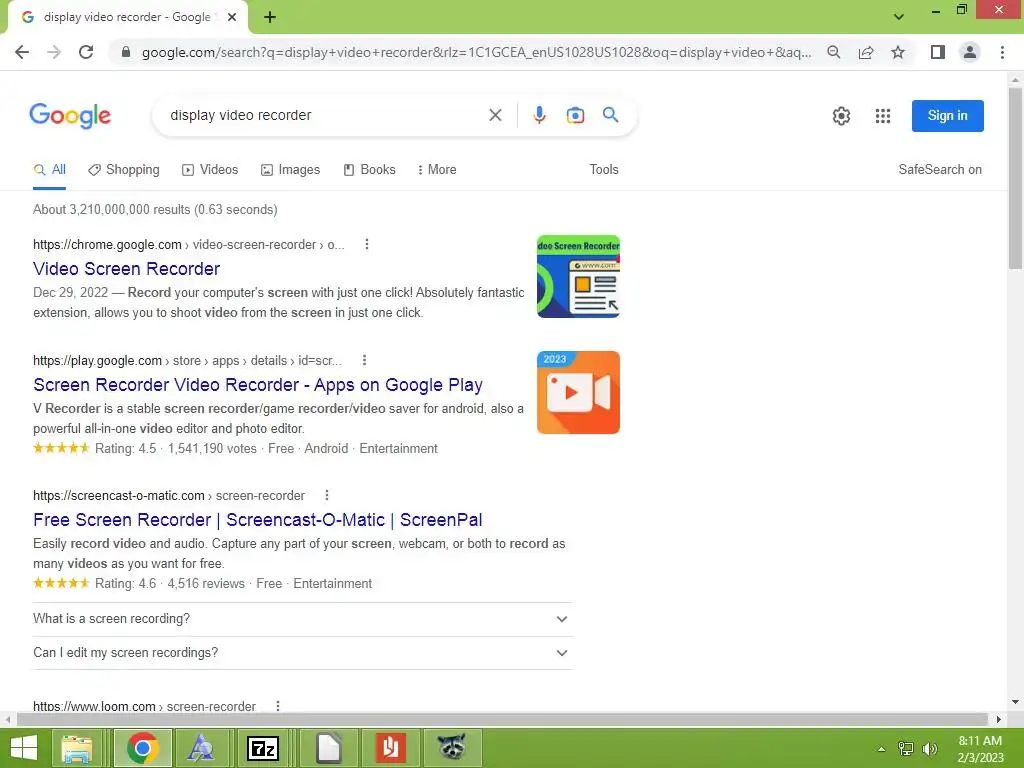View site security lock info
Image resolution: width=1024 pixels, height=768 pixels.
126,52
